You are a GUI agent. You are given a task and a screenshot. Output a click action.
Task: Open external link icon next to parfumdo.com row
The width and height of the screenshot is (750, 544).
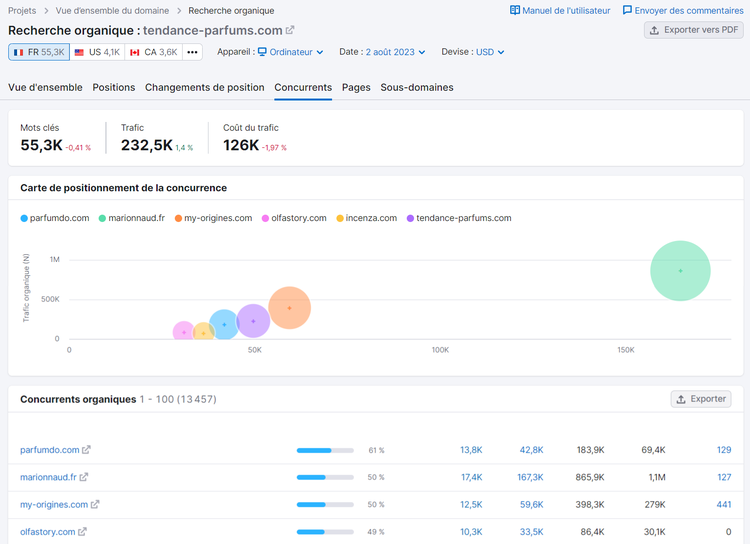click(x=86, y=450)
